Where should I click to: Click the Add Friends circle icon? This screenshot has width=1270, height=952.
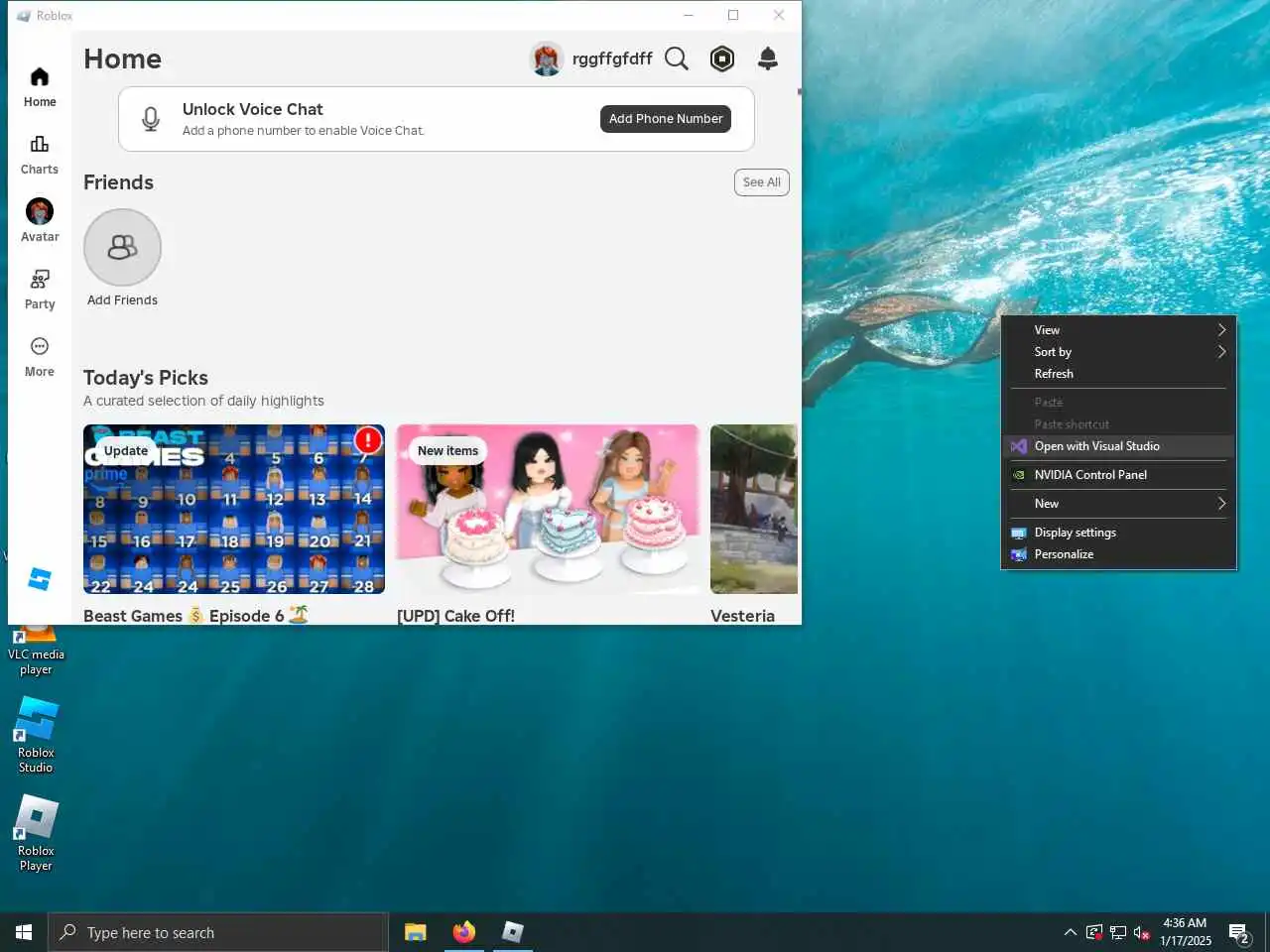pos(122,247)
